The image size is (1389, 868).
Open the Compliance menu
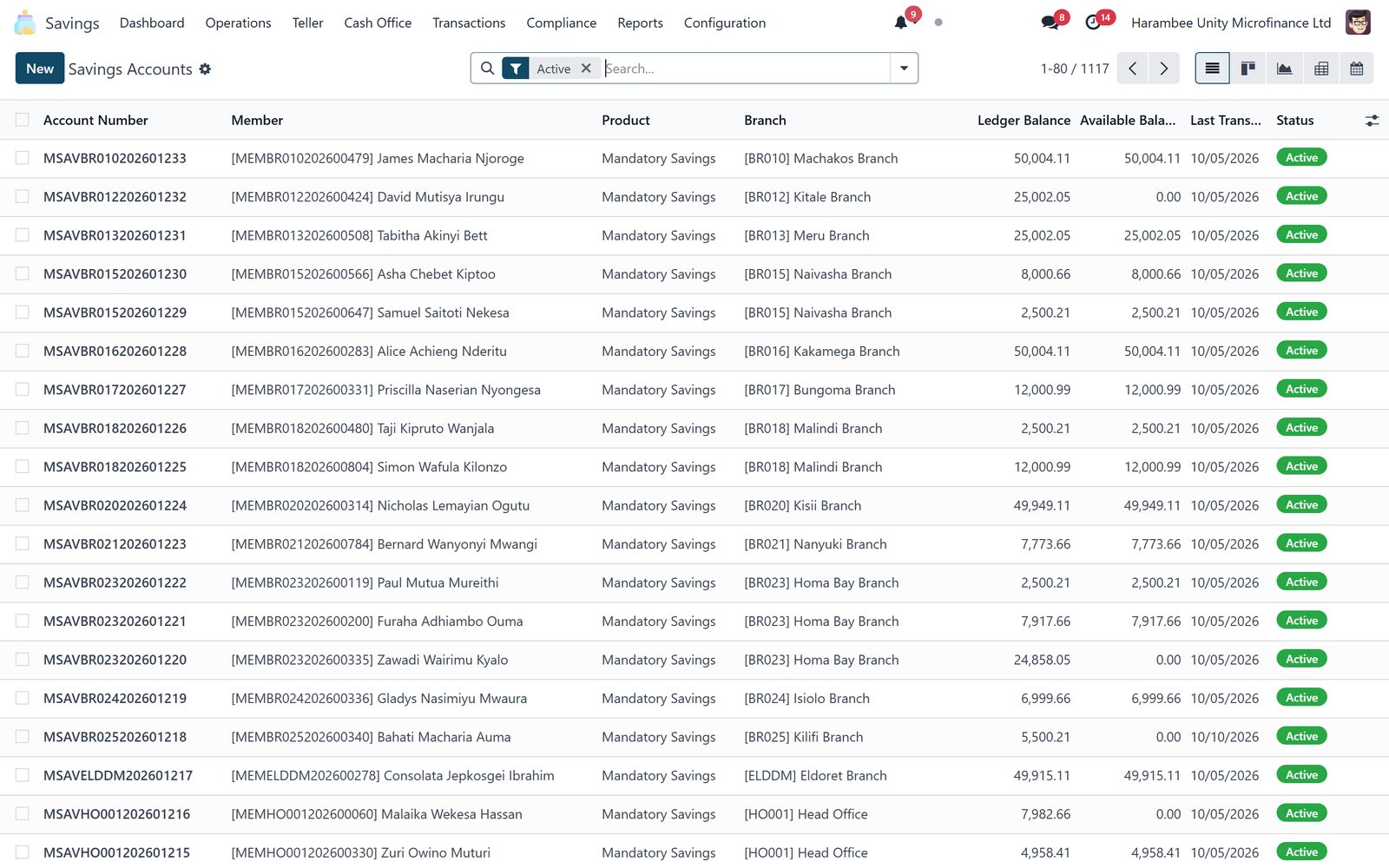(x=561, y=23)
